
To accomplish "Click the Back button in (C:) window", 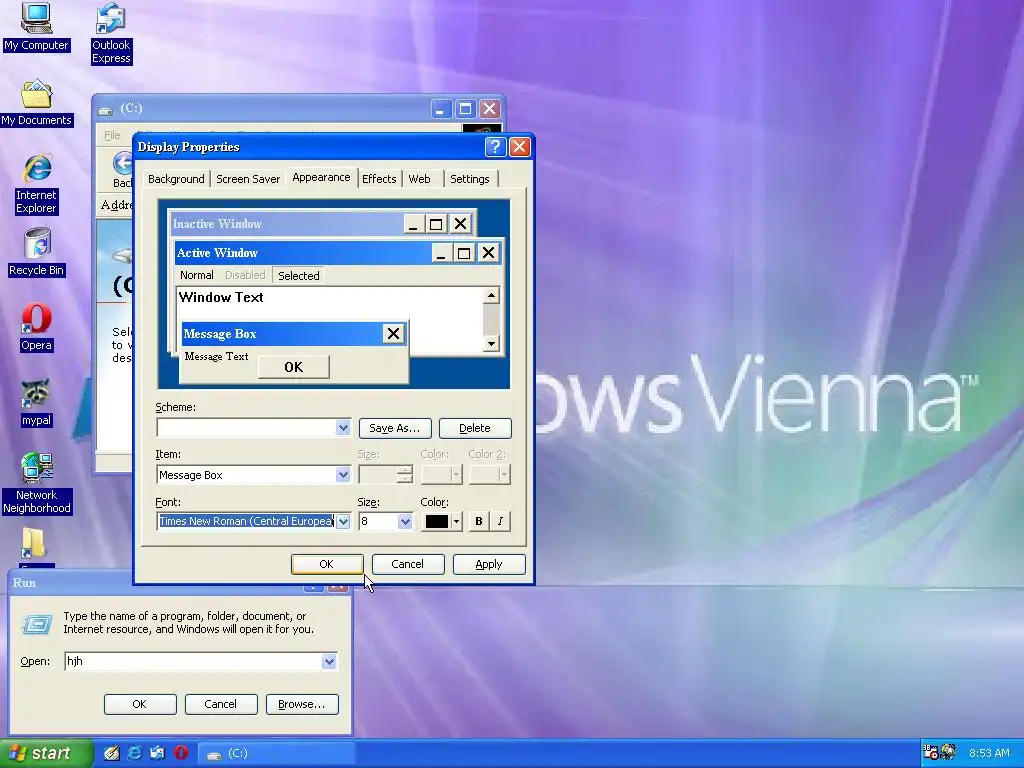I will click(122, 170).
